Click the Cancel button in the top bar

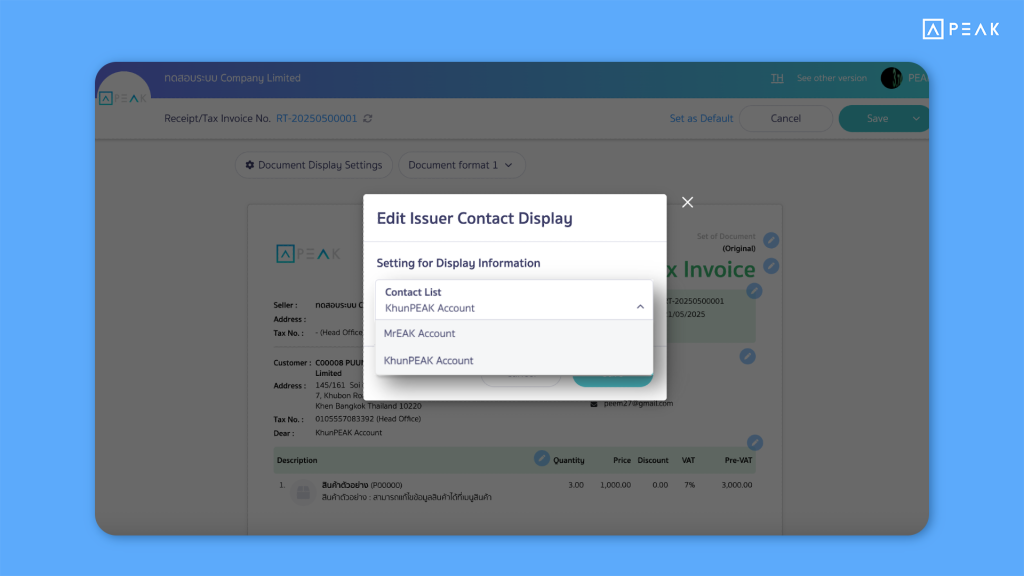click(x=785, y=119)
